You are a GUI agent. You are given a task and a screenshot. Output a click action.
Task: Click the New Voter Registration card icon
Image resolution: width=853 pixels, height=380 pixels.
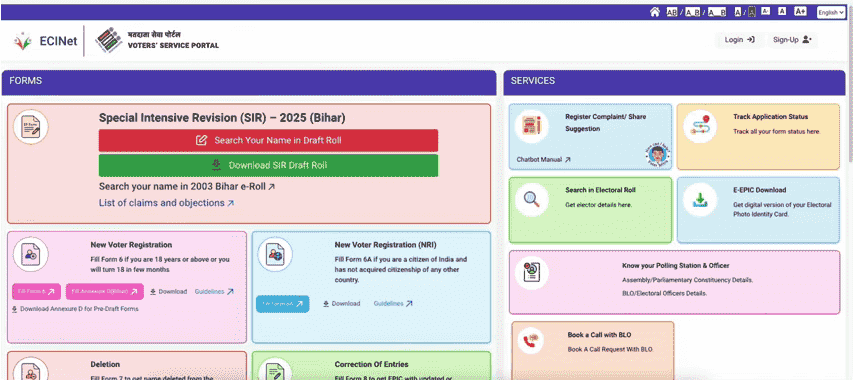pos(30,254)
